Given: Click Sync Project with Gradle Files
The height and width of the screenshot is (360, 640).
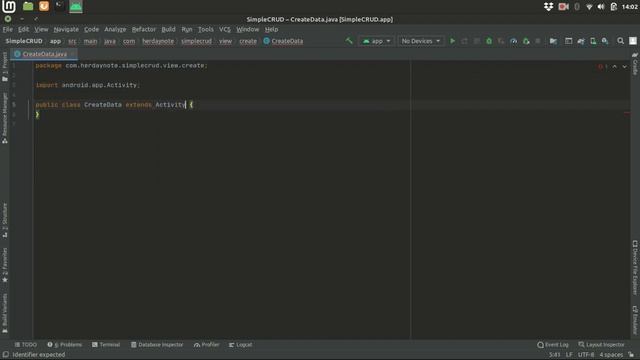Looking at the screenshot, I should [581, 41].
